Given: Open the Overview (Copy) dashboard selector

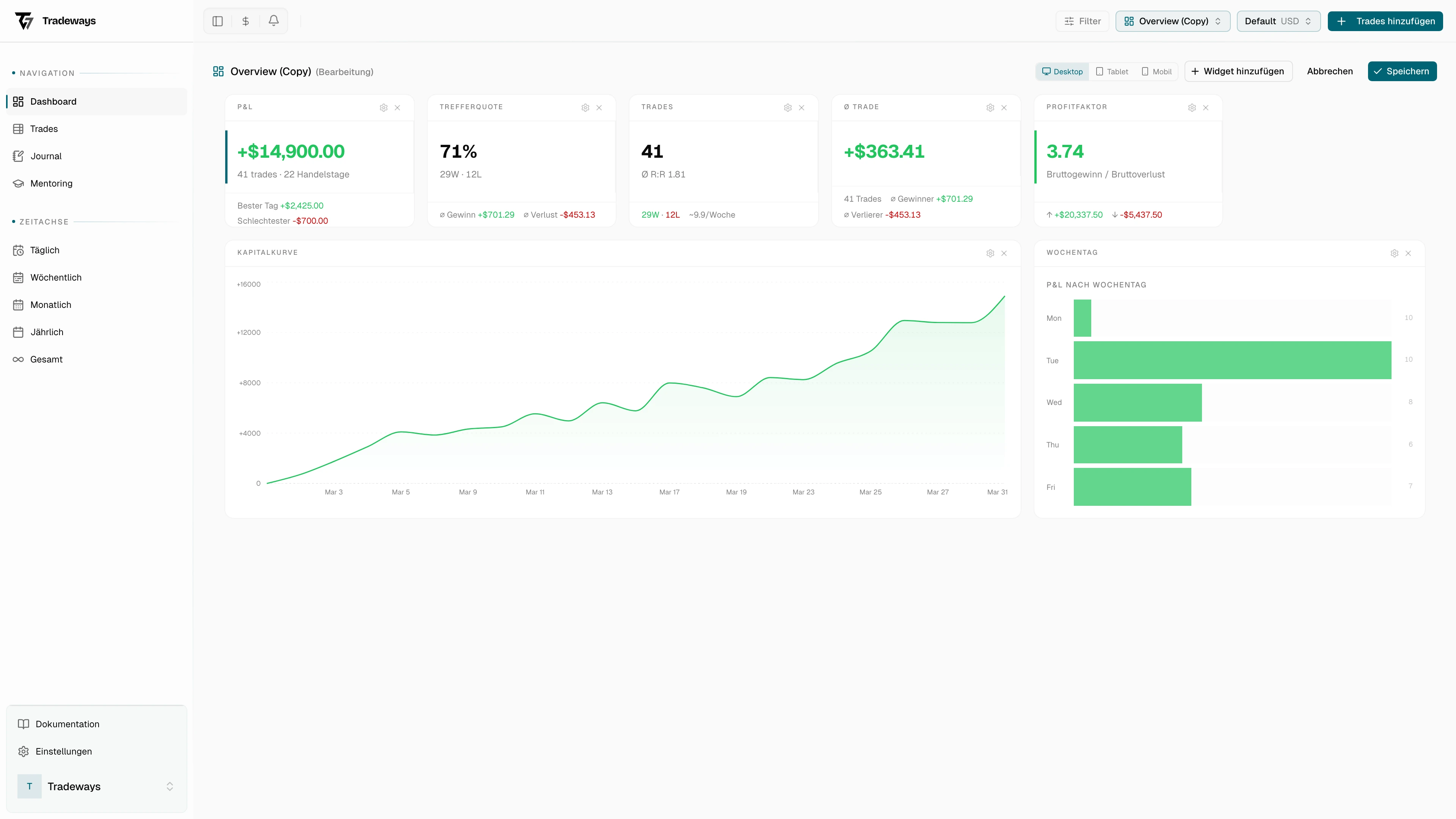Looking at the screenshot, I should pyautogui.click(x=1172, y=21).
